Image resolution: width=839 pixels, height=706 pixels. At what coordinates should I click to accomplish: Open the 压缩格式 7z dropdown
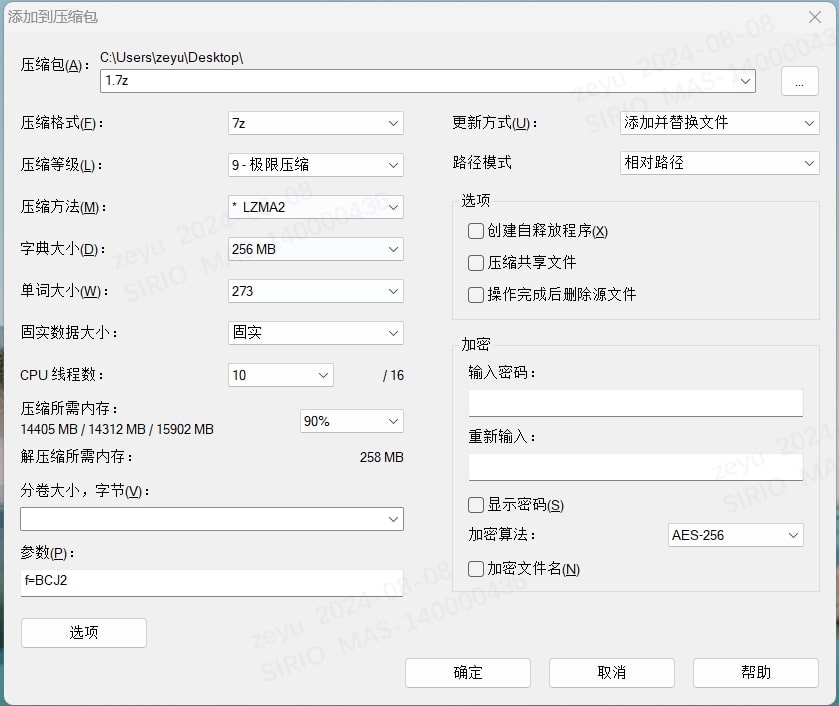coord(315,123)
